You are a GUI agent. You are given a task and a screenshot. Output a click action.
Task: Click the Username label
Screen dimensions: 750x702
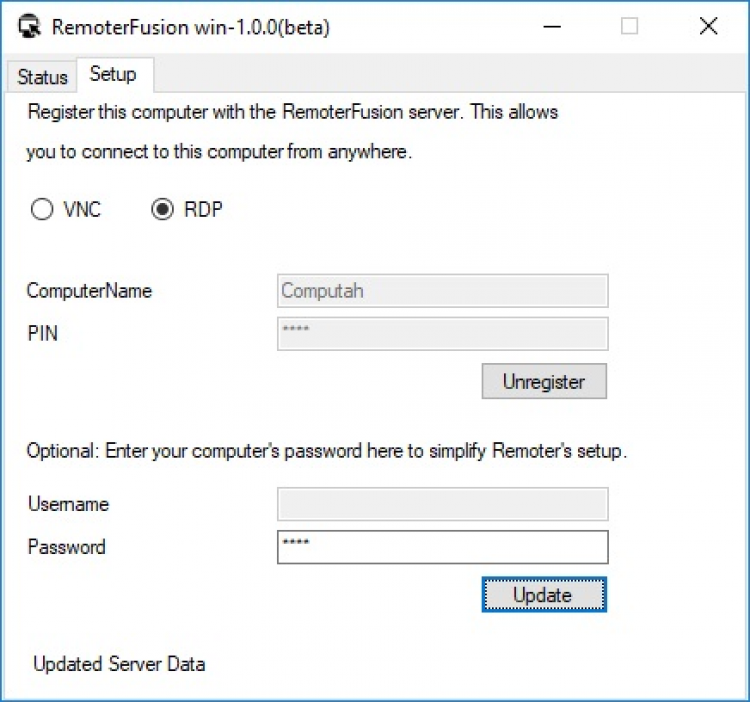tap(68, 504)
